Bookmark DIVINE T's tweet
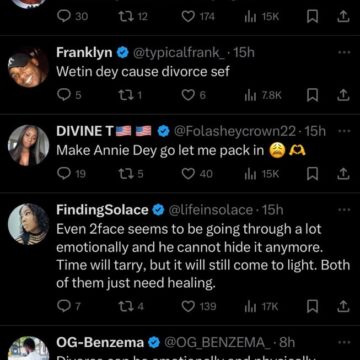Screen dimensions: 360x360 pyautogui.click(x=312, y=174)
